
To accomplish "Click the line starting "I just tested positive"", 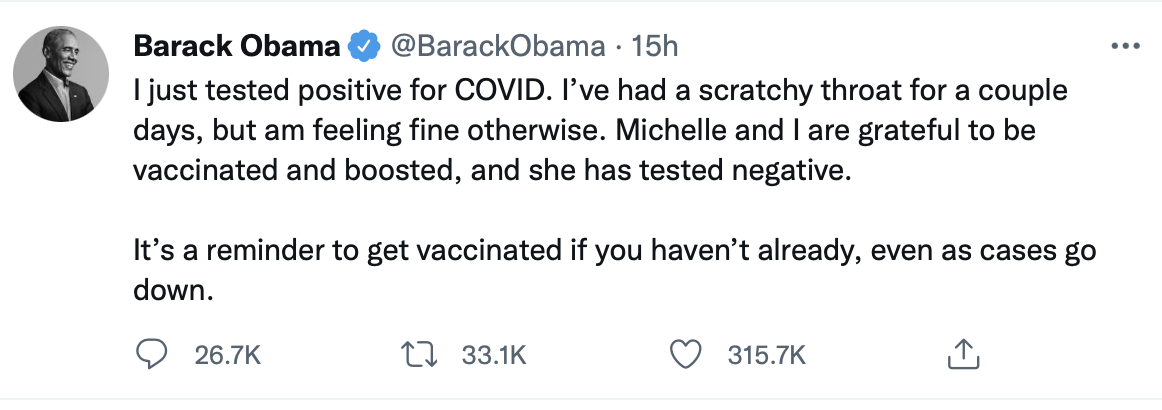I will pos(600,90).
